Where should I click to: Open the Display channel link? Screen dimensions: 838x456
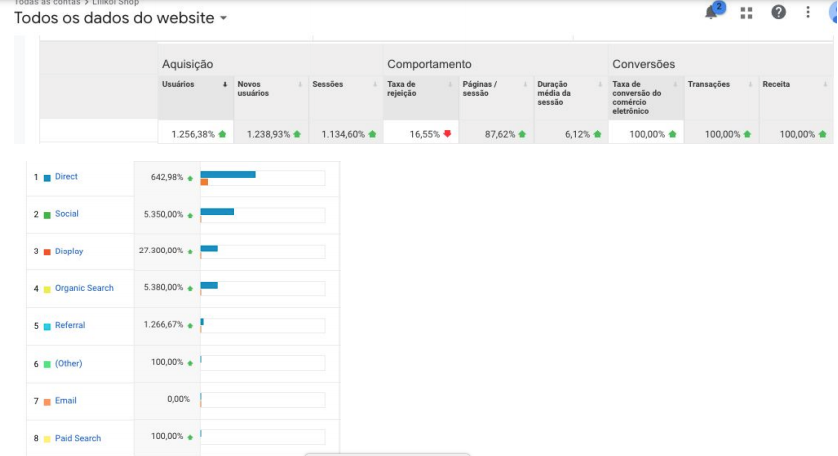[69, 251]
